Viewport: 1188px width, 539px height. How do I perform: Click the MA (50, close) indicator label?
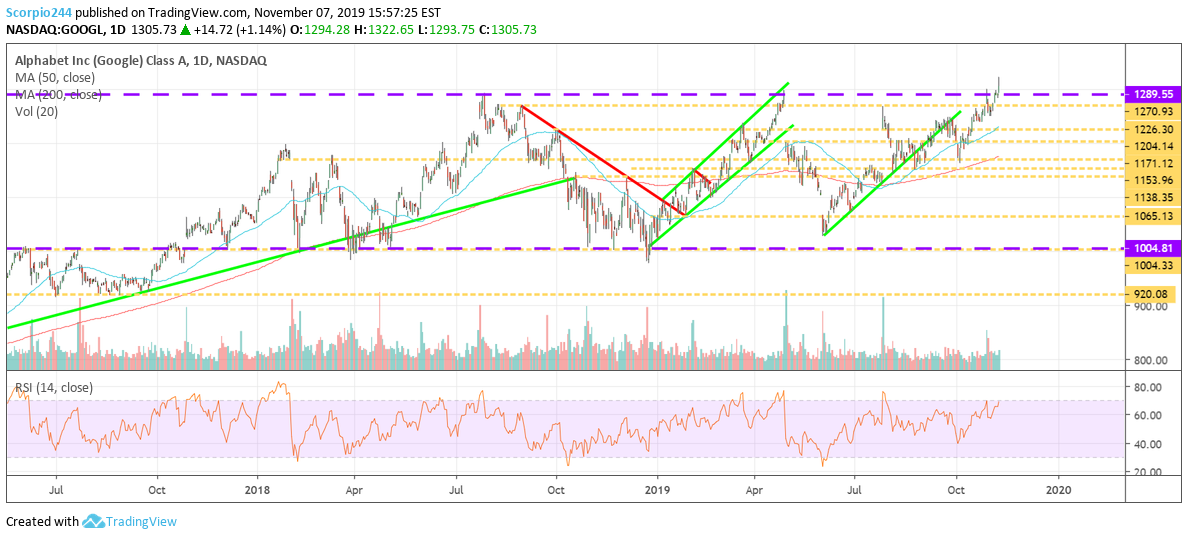click(x=53, y=77)
